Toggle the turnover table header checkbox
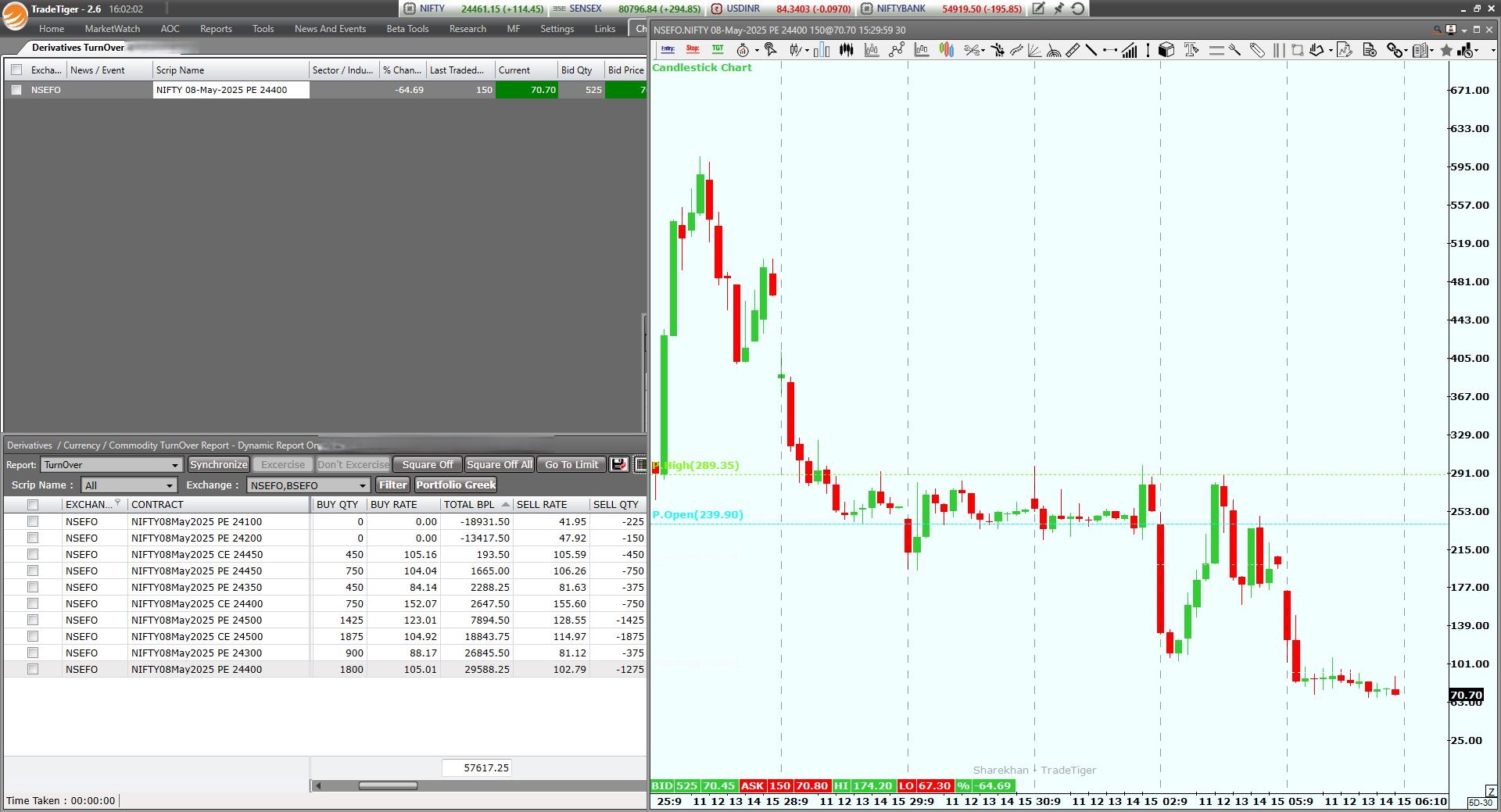 [x=33, y=505]
